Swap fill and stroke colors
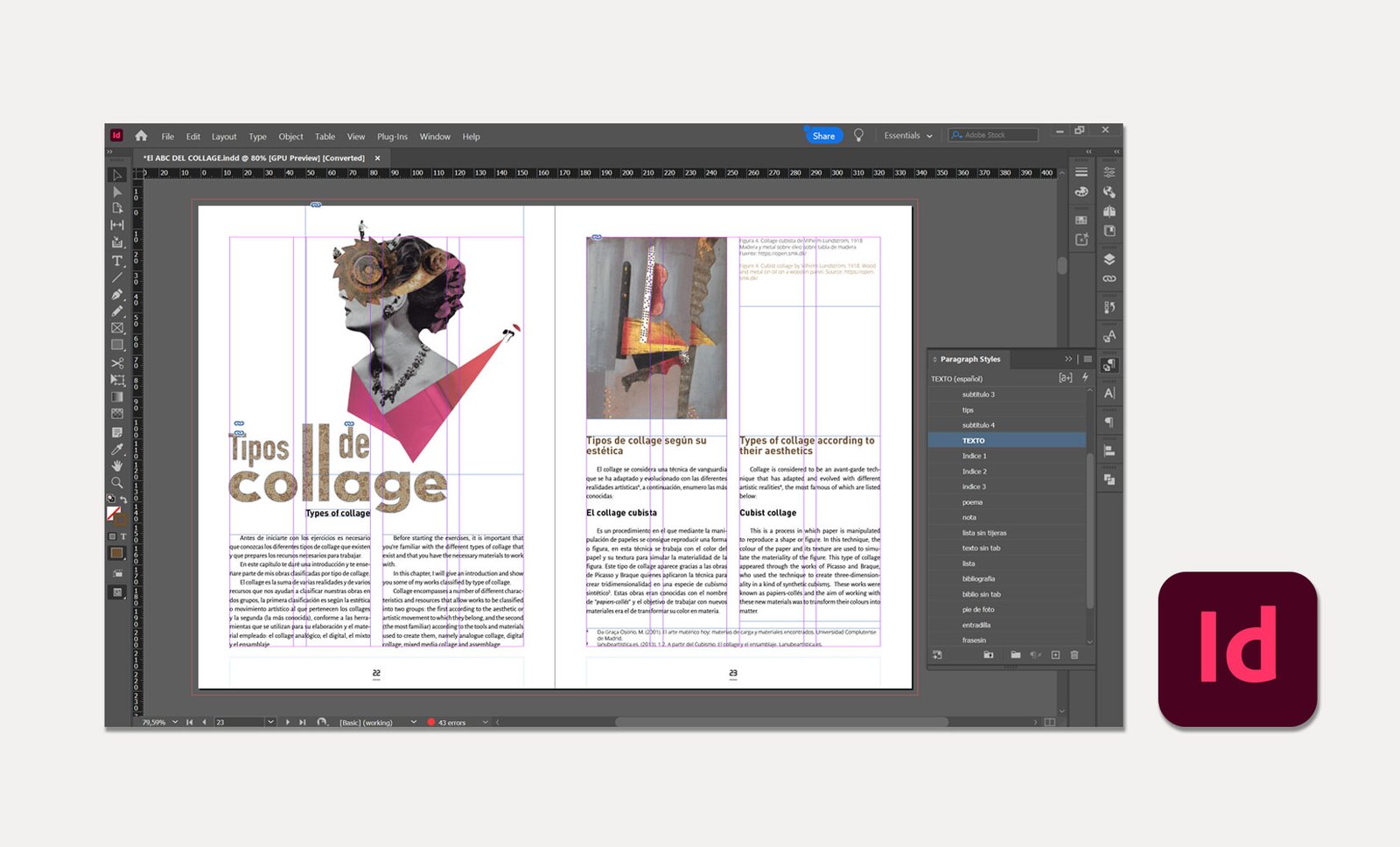The height and width of the screenshot is (847, 1400). pyautogui.click(x=123, y=500)
